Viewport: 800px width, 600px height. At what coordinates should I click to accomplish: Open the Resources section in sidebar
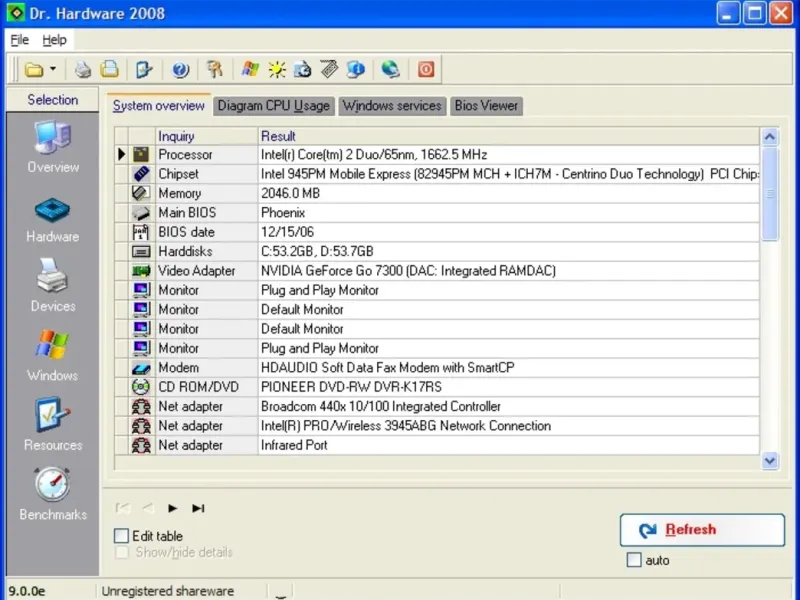coord(53,424)
